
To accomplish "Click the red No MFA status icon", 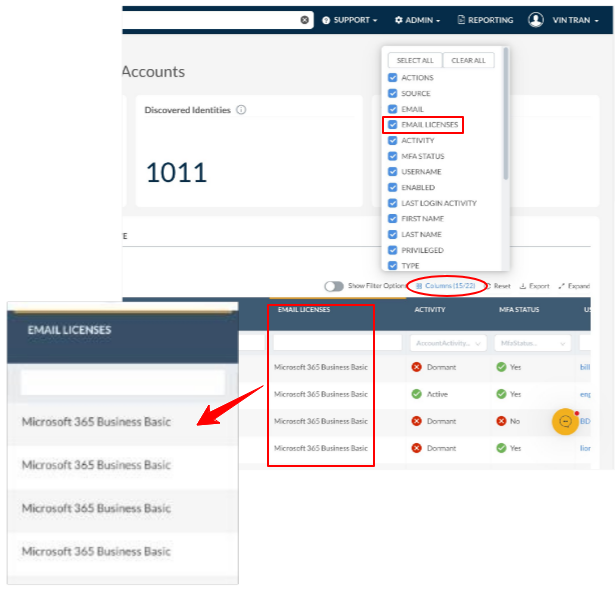I will coord(501,421).
